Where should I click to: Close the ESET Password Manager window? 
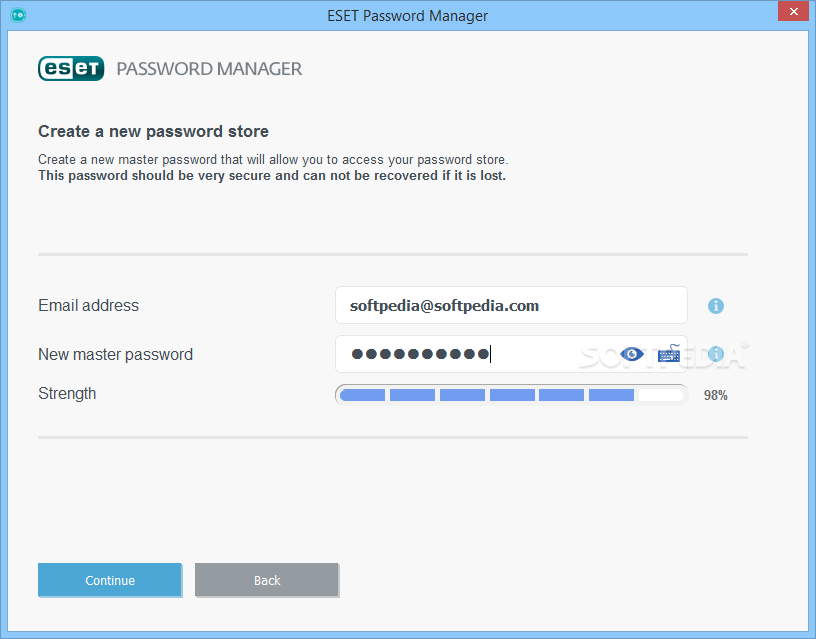(793, 11)
